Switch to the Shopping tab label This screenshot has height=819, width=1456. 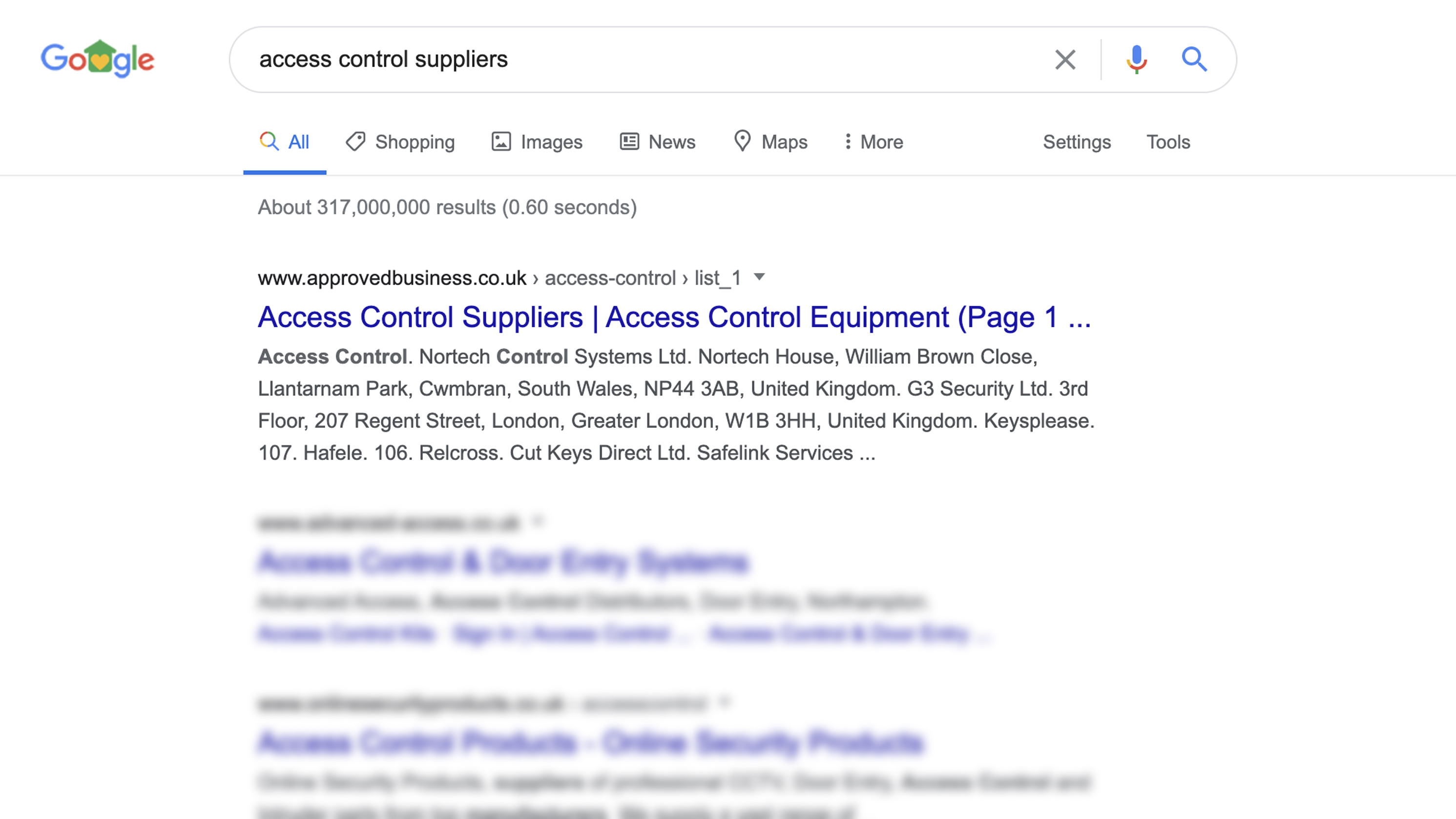(x=415, y=142)
